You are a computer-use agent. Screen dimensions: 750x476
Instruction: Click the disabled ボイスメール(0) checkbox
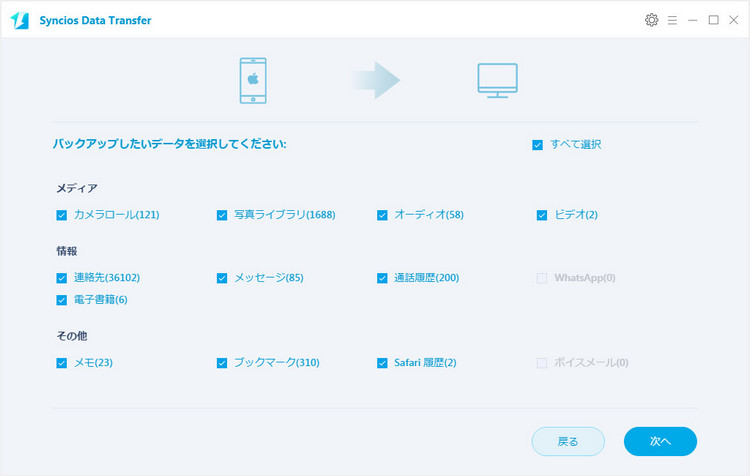click(542, 363)
